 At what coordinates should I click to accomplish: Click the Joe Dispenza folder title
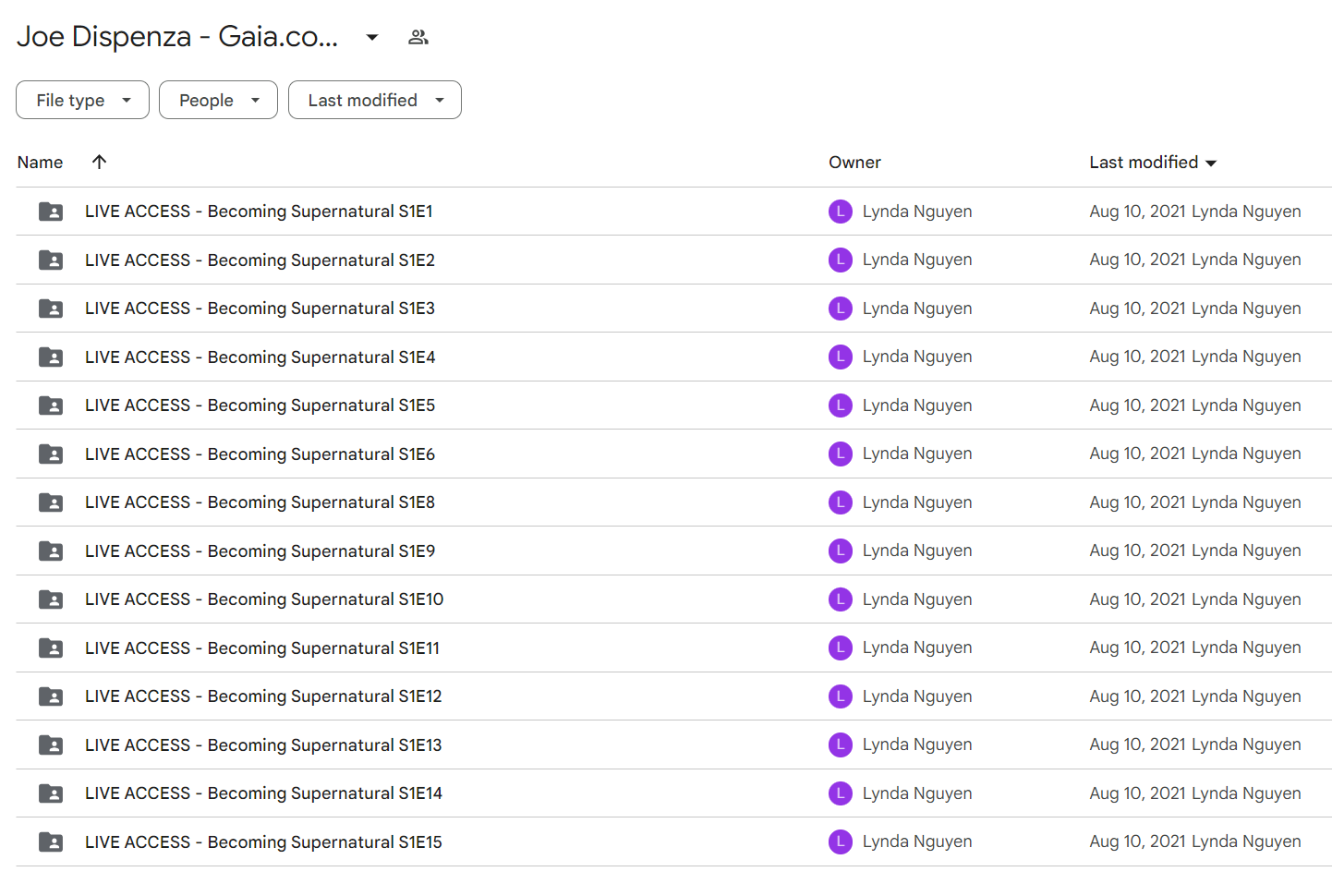(177, 37)
